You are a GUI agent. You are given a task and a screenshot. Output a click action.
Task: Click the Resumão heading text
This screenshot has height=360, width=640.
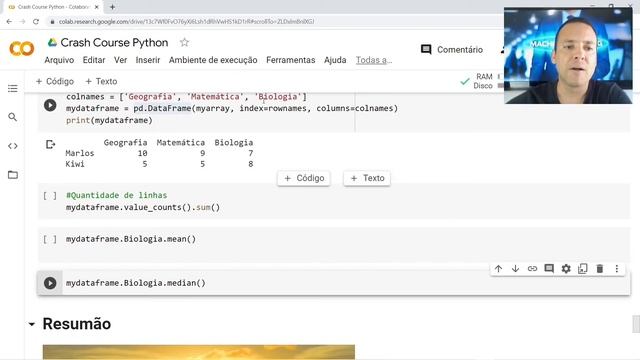[x=77, y=324]
